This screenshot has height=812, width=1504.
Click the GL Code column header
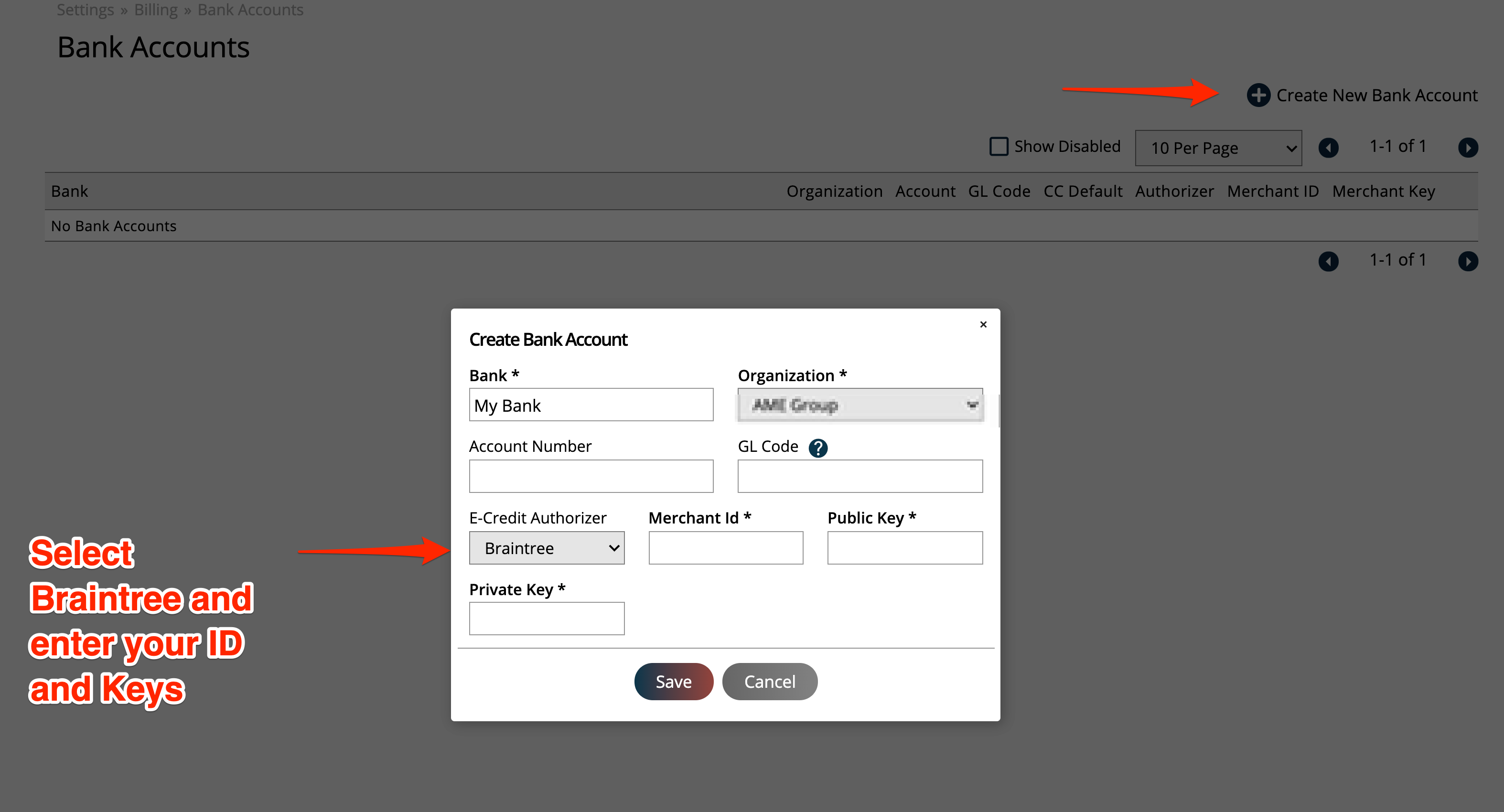[999, 192]
